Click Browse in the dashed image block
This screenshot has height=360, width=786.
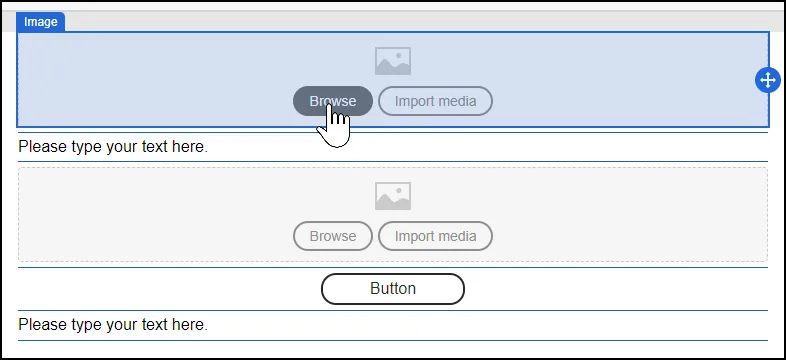(x=333, y=236)
